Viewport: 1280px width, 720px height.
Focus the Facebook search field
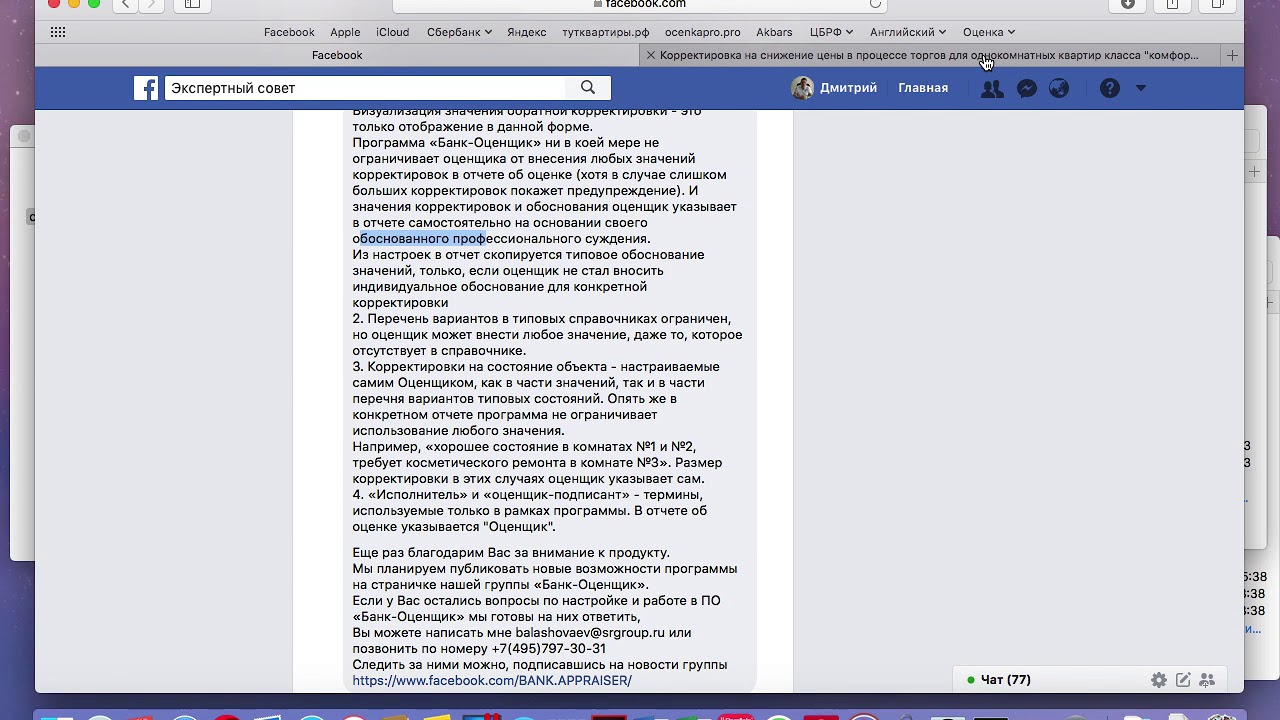coord(365,88)
